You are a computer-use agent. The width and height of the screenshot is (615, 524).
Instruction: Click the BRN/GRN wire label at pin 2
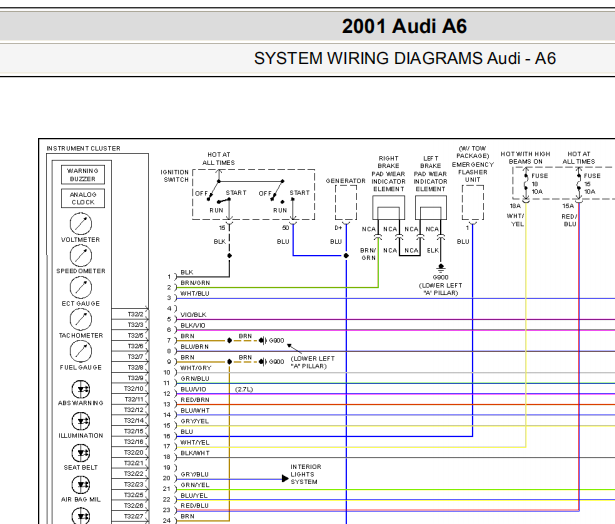pyautogui.click(x=195, y=283)
